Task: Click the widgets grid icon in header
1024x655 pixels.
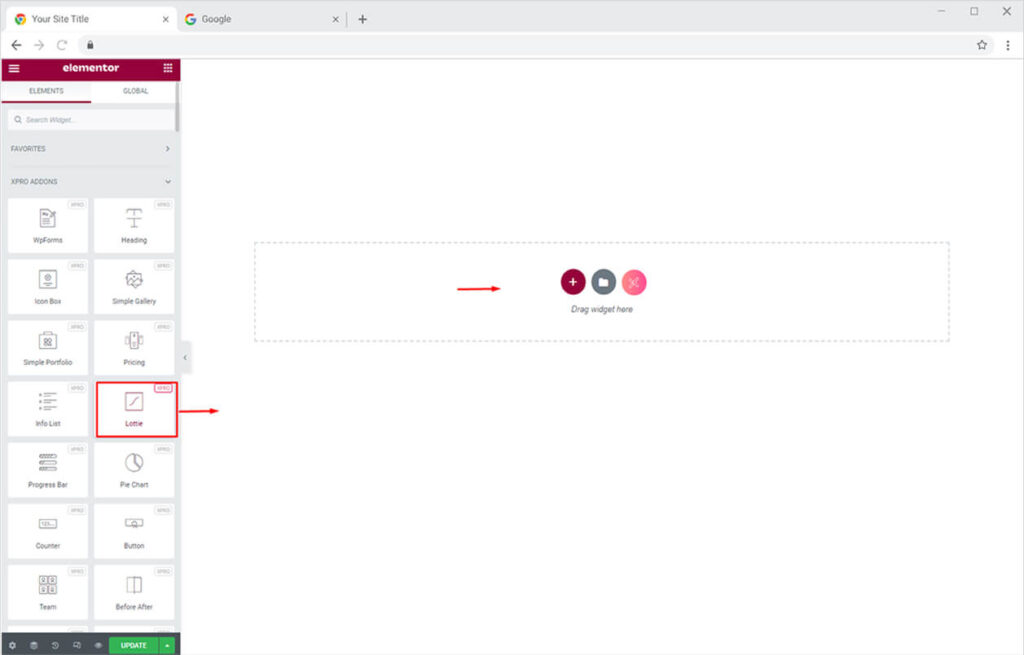Action: coord(167,68)
